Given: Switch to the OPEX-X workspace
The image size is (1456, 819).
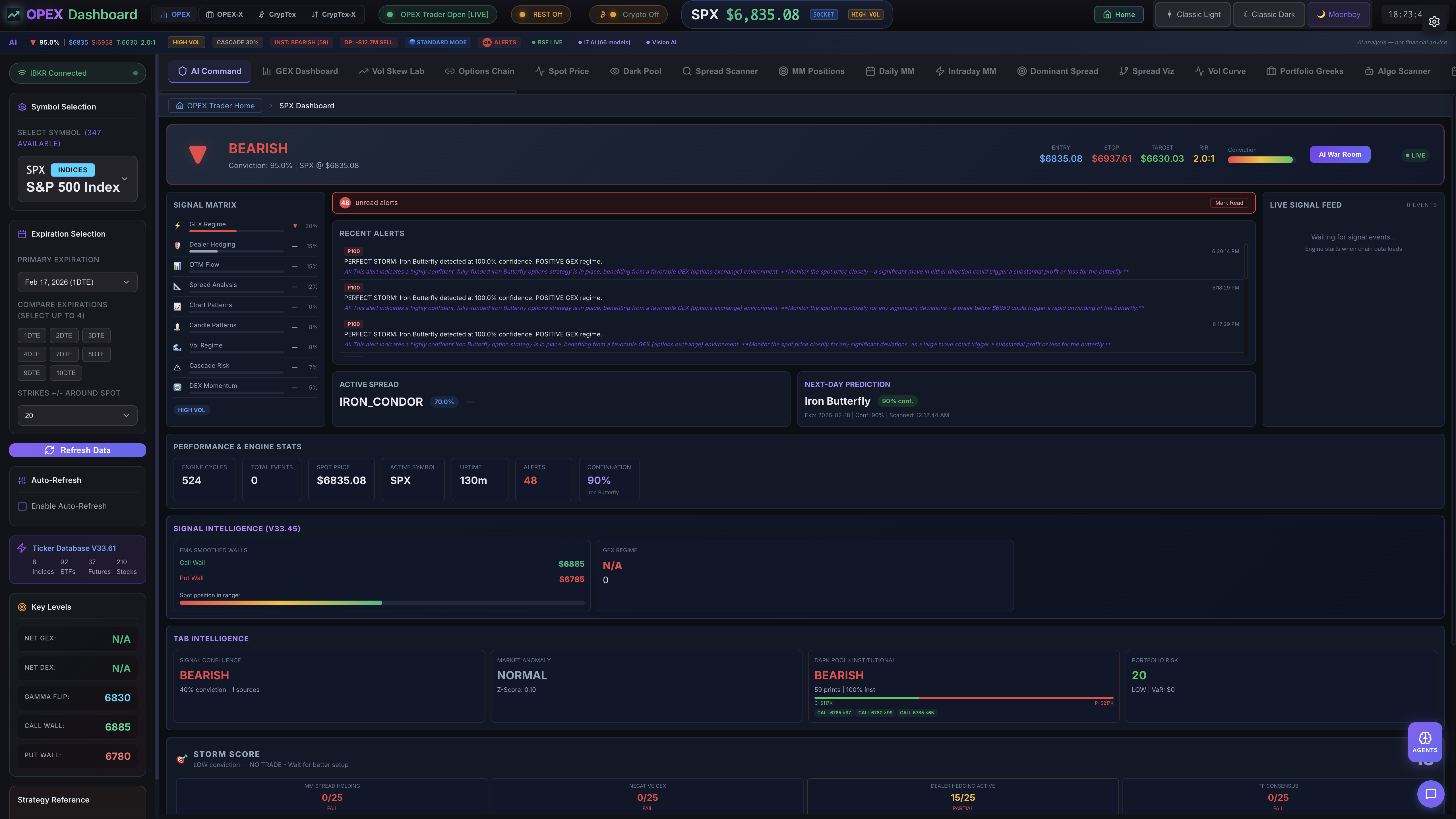Looking at the screenshot, I should [224, 14].
